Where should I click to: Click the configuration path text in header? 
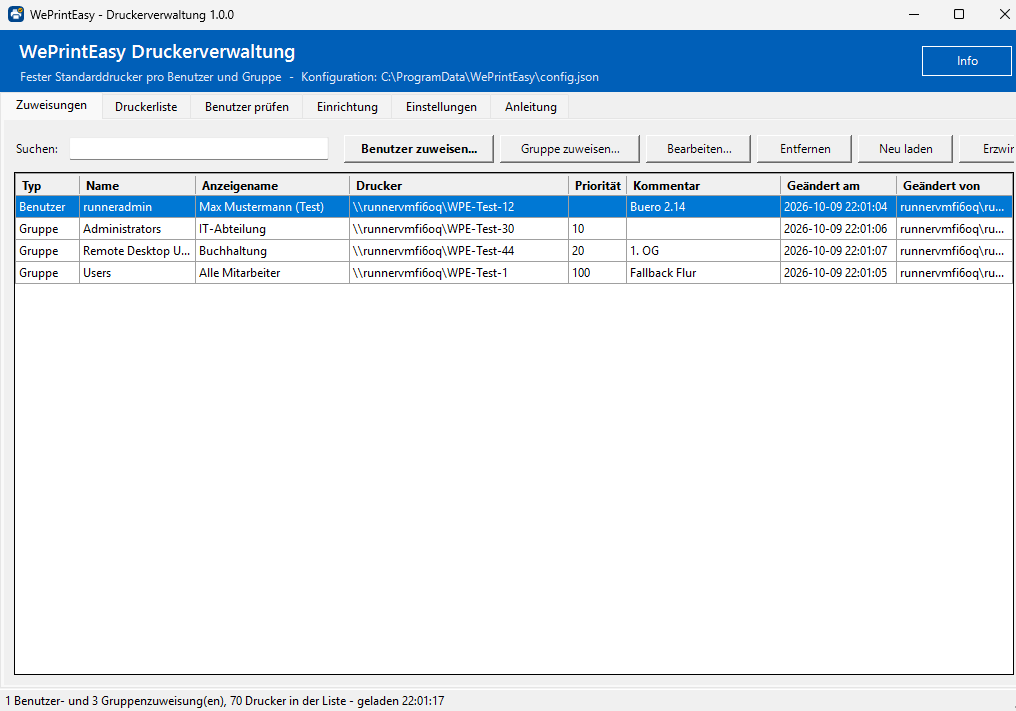450,77
